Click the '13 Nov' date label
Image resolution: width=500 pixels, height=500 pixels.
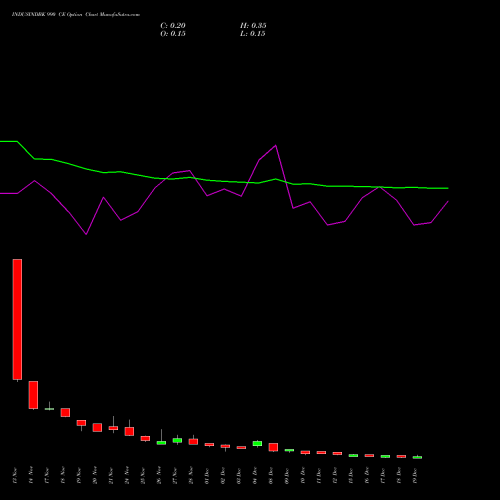[15, 476]
